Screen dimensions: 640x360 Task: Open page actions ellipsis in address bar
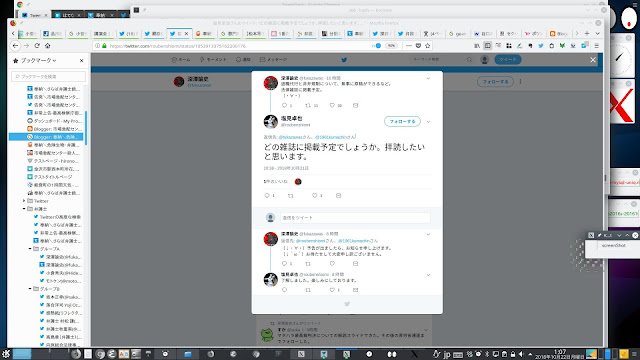tap(409, 46)
